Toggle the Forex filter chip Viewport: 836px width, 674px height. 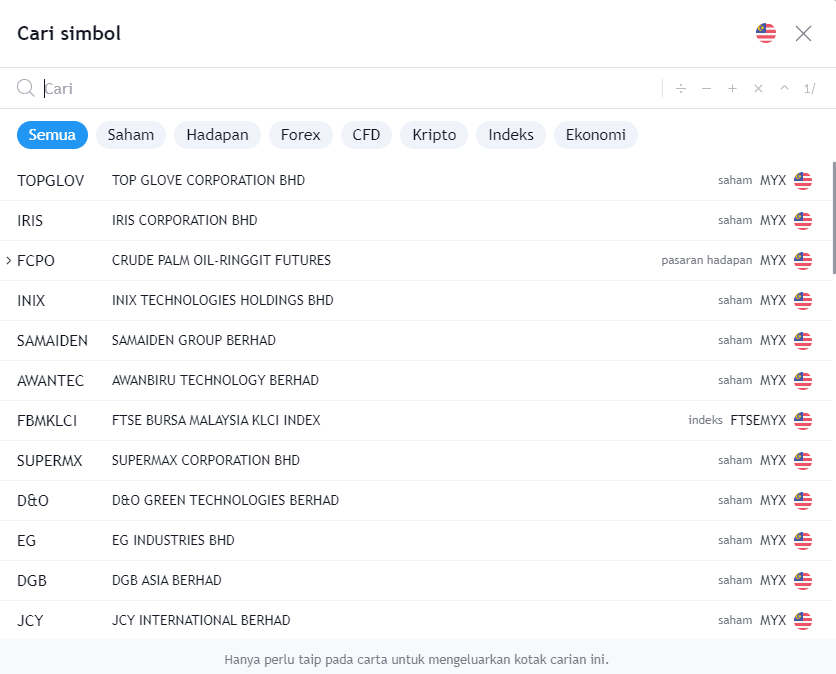tap(300, 134)
